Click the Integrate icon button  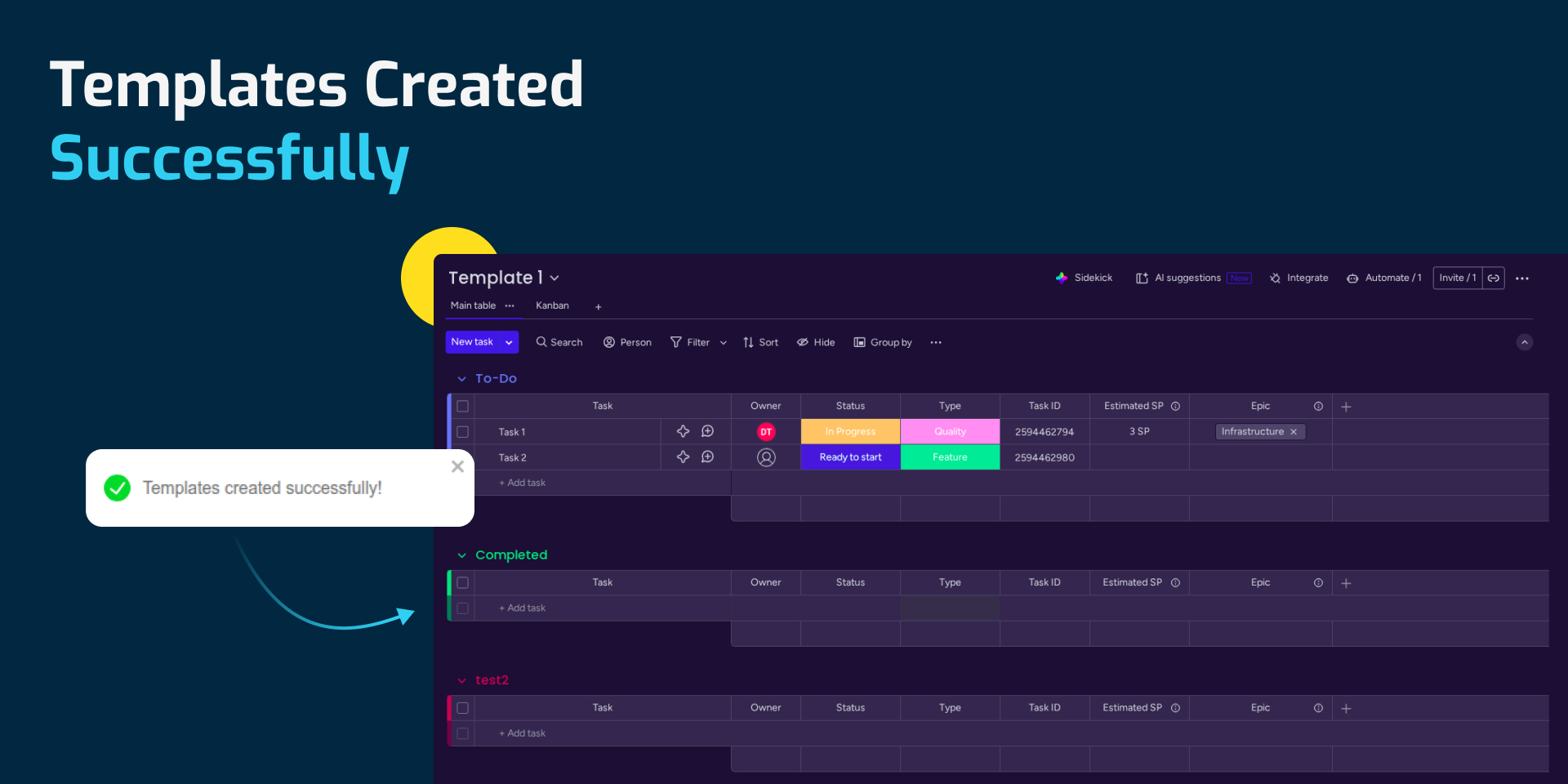pos(1275,278)
